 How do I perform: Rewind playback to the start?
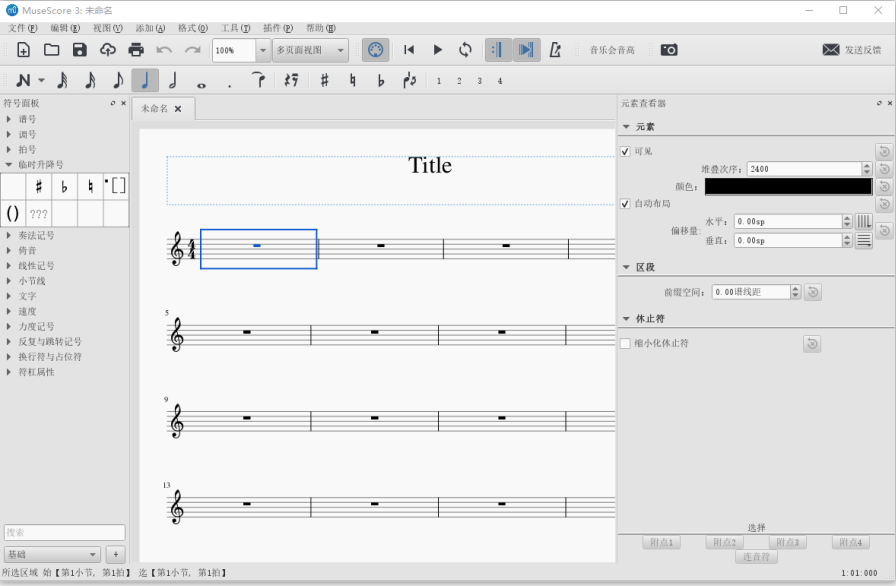click(x=409, y=50)
